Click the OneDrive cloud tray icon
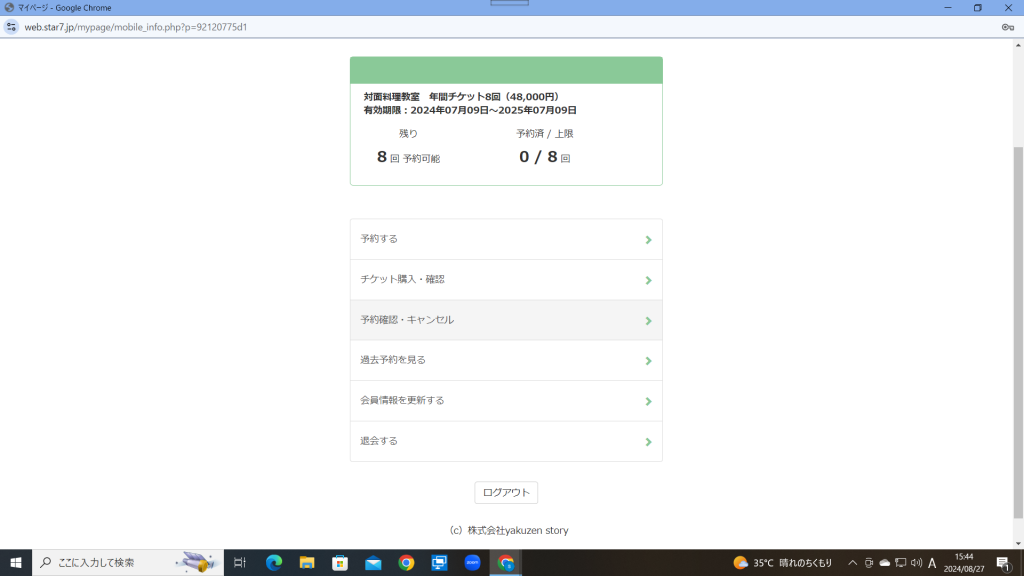Viewport: 1024px width, 576px height. [885, 562]
